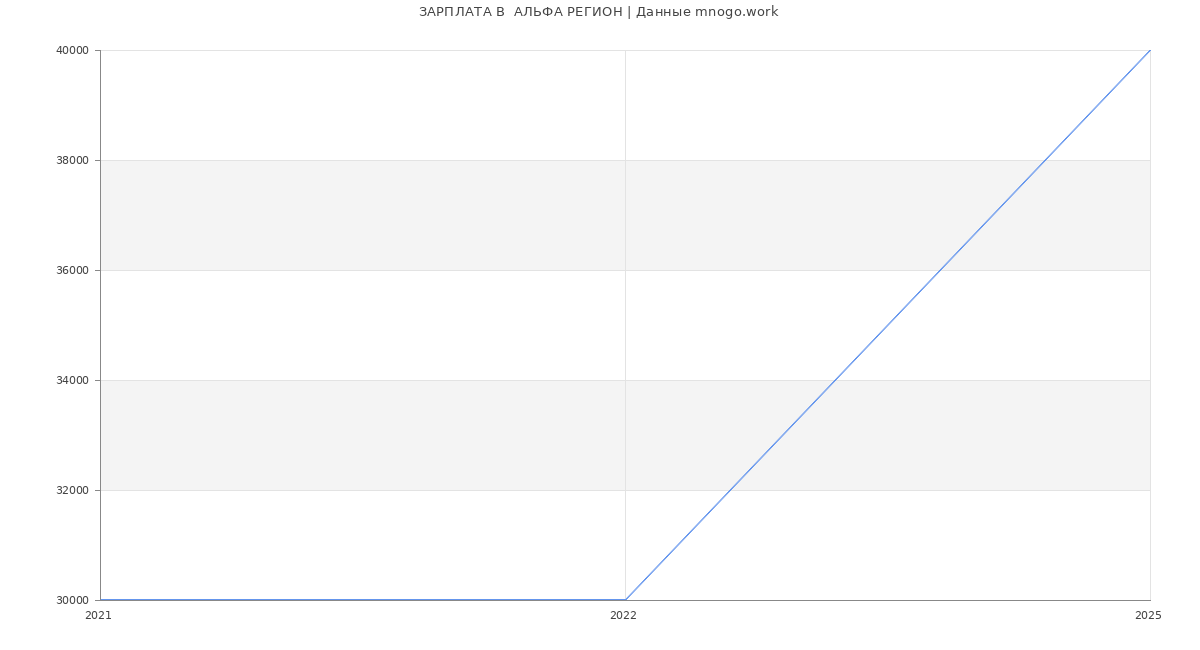Click the rising blue line where it crosses 32000
This screenshot has height=650, width=1200.
[730, 490]
